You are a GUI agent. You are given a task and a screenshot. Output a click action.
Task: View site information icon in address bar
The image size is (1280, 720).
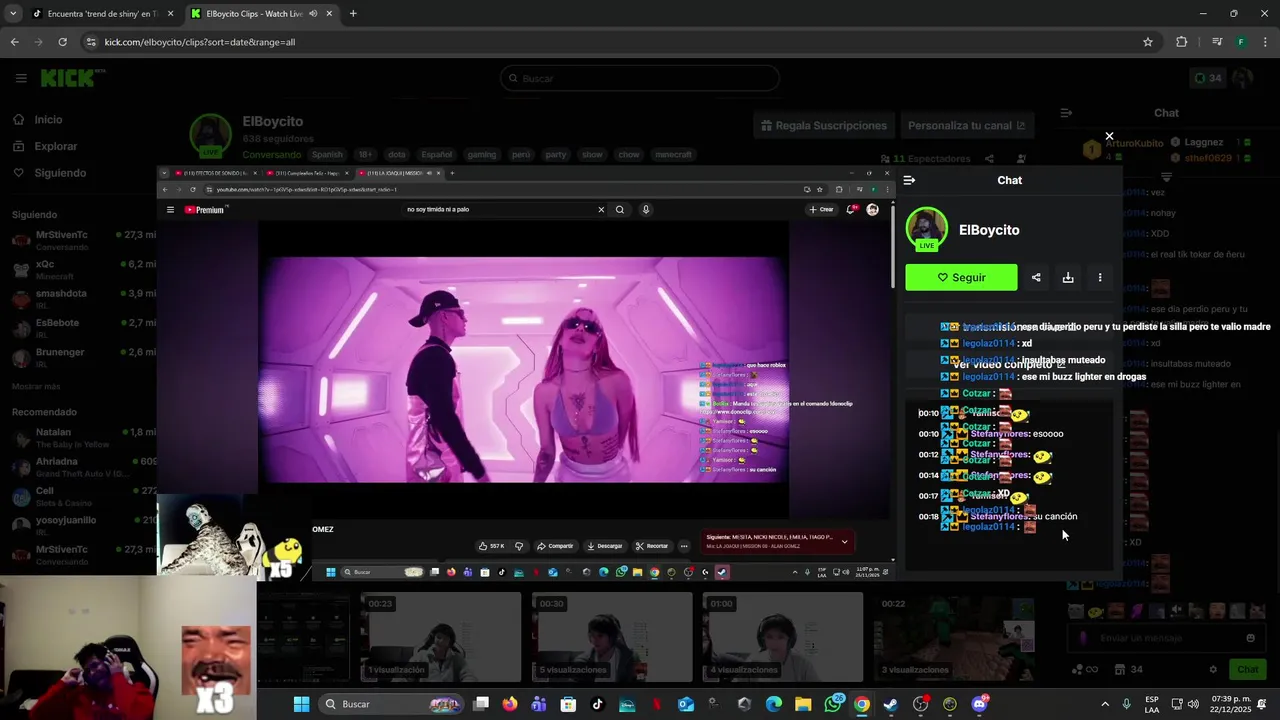92,42
